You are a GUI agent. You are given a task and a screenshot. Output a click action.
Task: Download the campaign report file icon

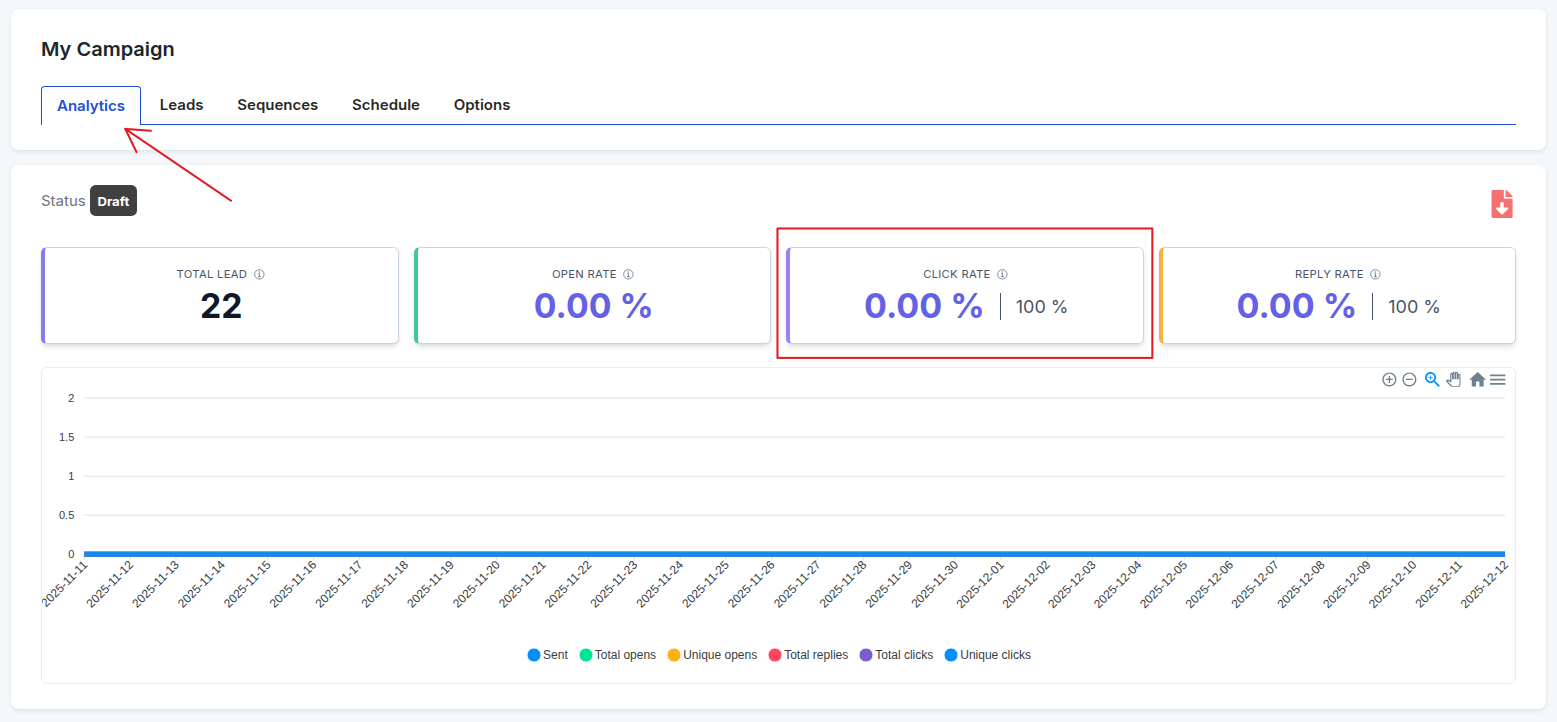click(x=1501, y=204)
